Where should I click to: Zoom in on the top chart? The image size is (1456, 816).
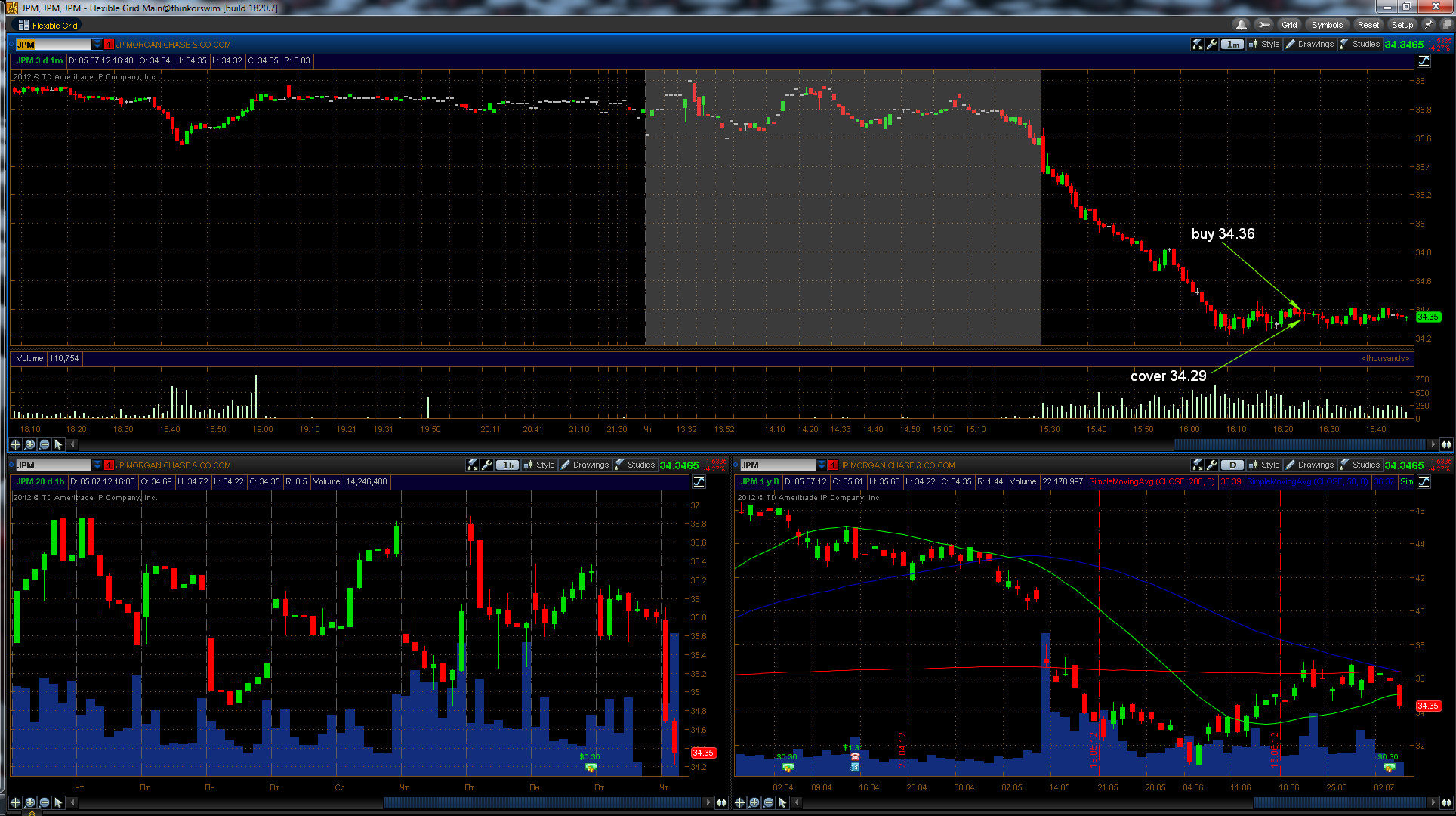[x=30, y=444]
